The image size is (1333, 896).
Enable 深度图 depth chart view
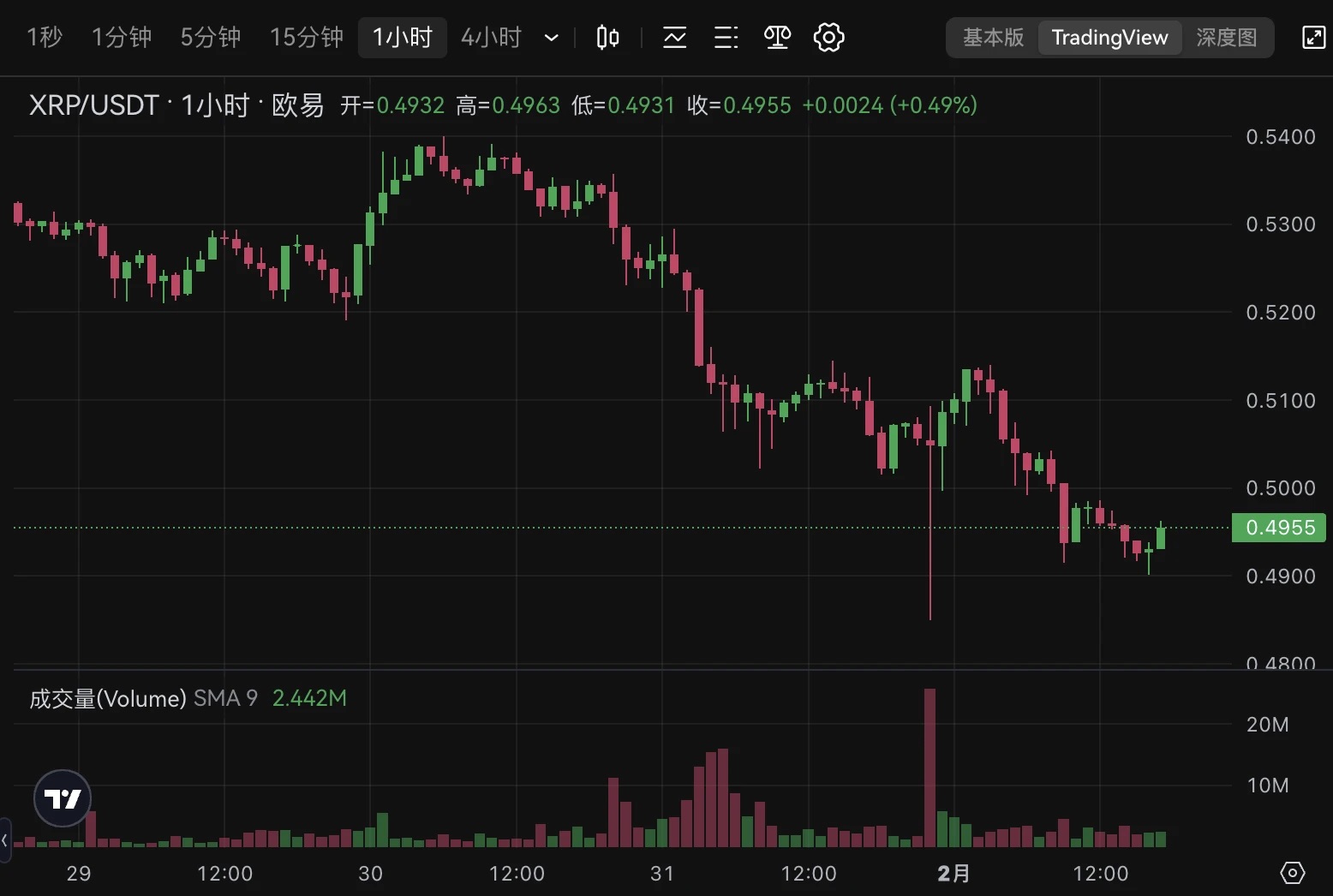(x=1227, y=38)
